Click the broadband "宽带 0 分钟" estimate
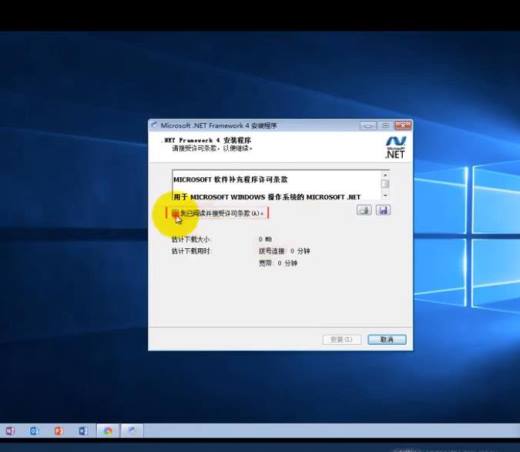The image size is (520, 452). [x=278, y=263]
